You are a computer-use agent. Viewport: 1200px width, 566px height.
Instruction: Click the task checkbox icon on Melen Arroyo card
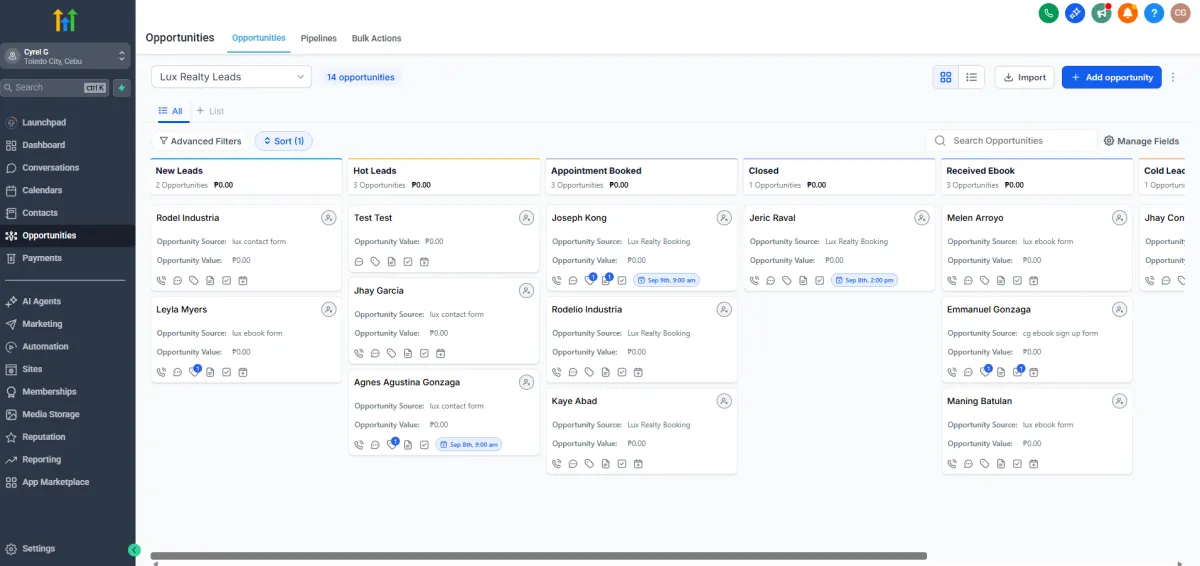click(1018, 280)
